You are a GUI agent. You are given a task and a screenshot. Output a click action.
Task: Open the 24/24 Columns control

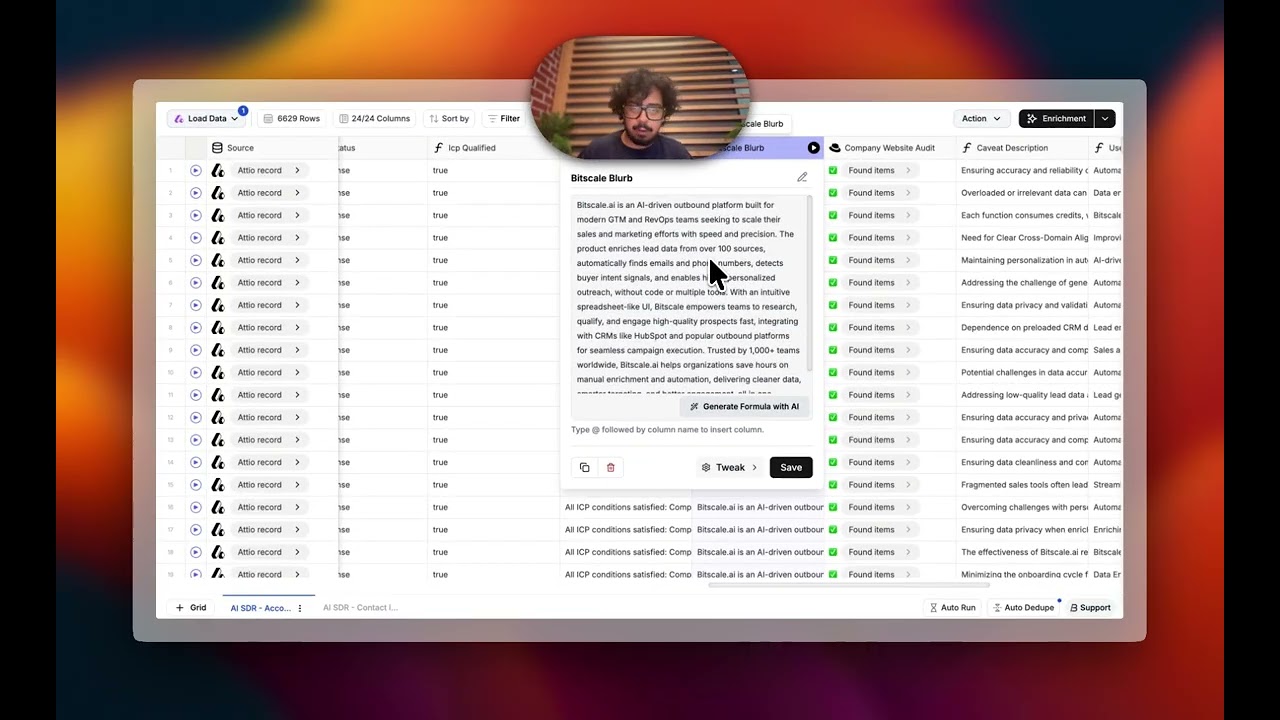pos(374,118)
